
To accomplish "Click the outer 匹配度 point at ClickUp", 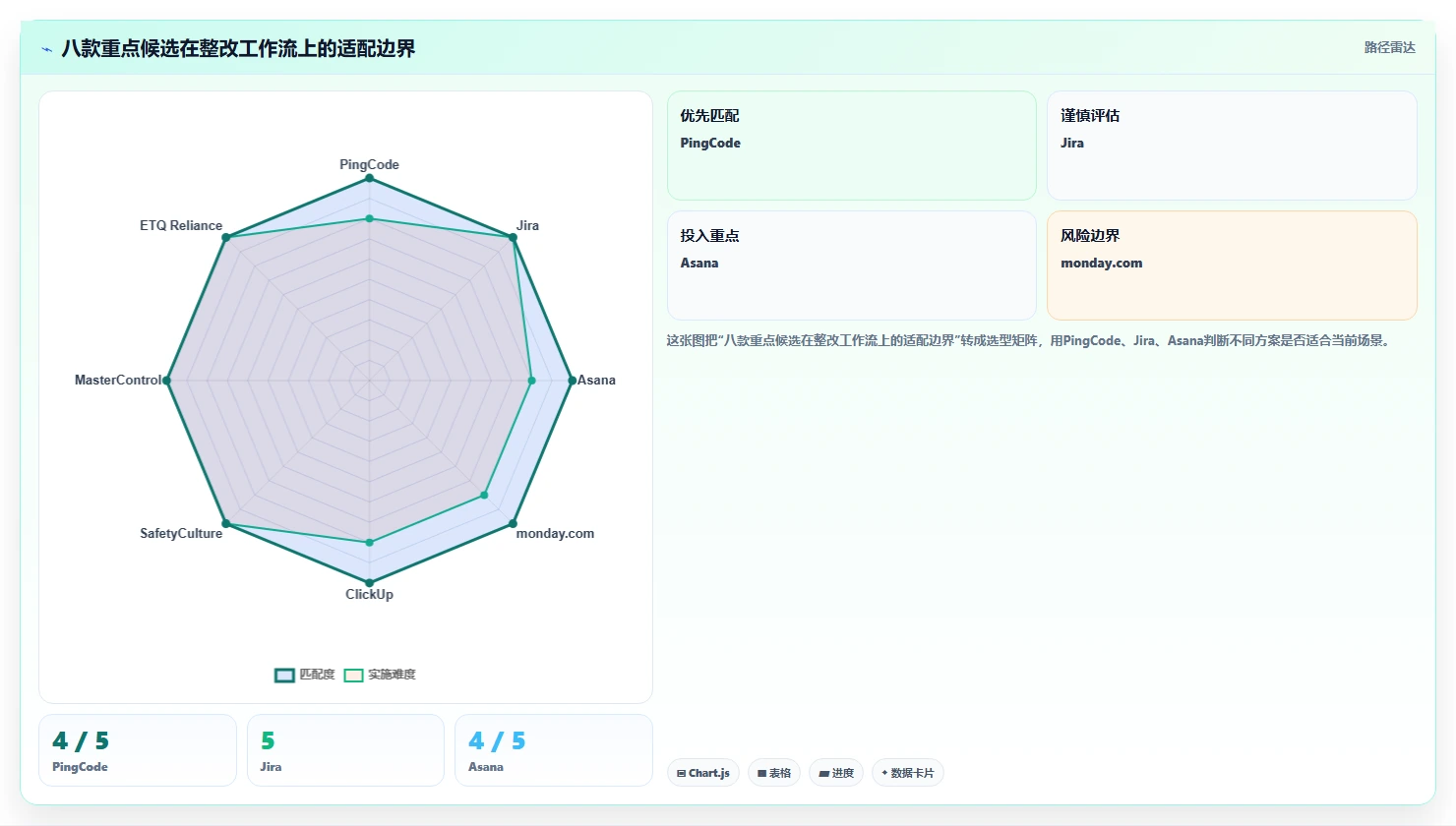I will 369,583.
